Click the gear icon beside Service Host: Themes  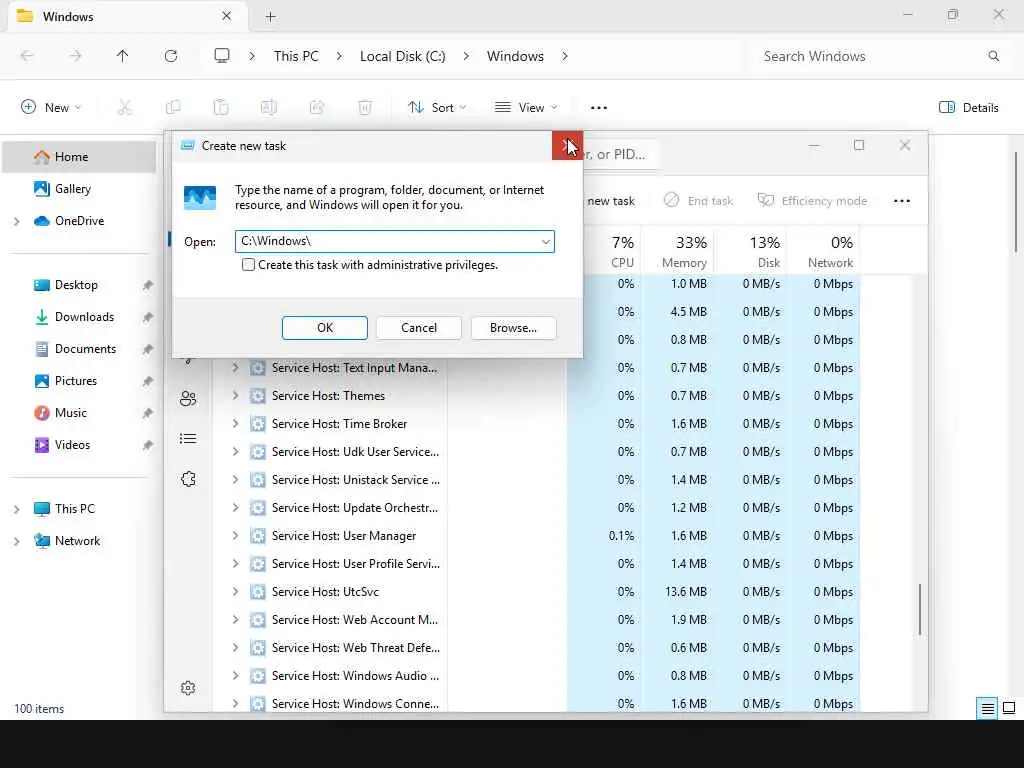(x=258, y=396)
